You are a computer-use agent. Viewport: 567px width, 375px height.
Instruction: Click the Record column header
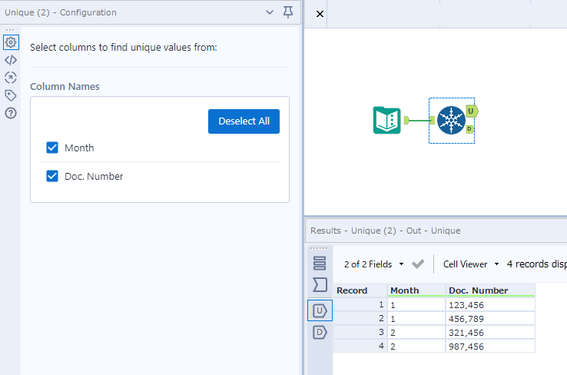(360, 291)
